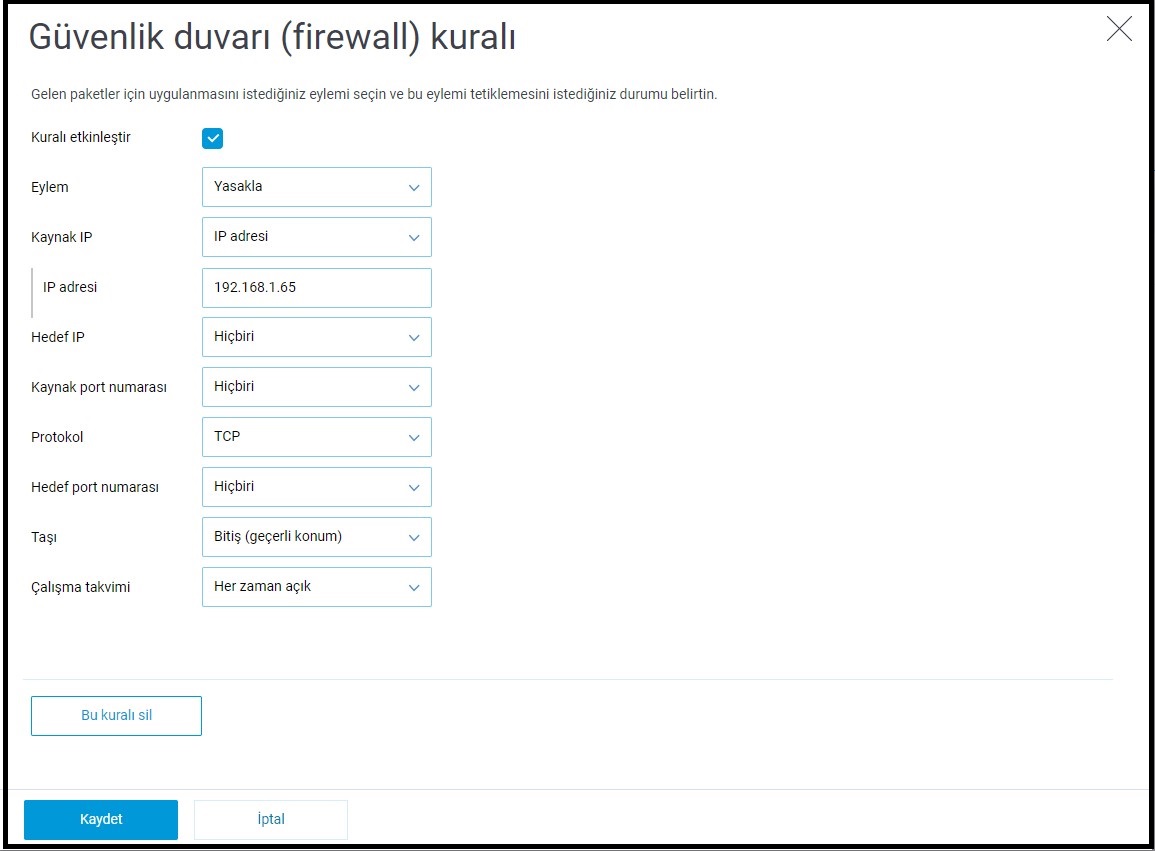Image resolution: width=1155 pixels, height=851 pixels.
Task: Save the rule with Kaydet
Action: pos(101,820)
